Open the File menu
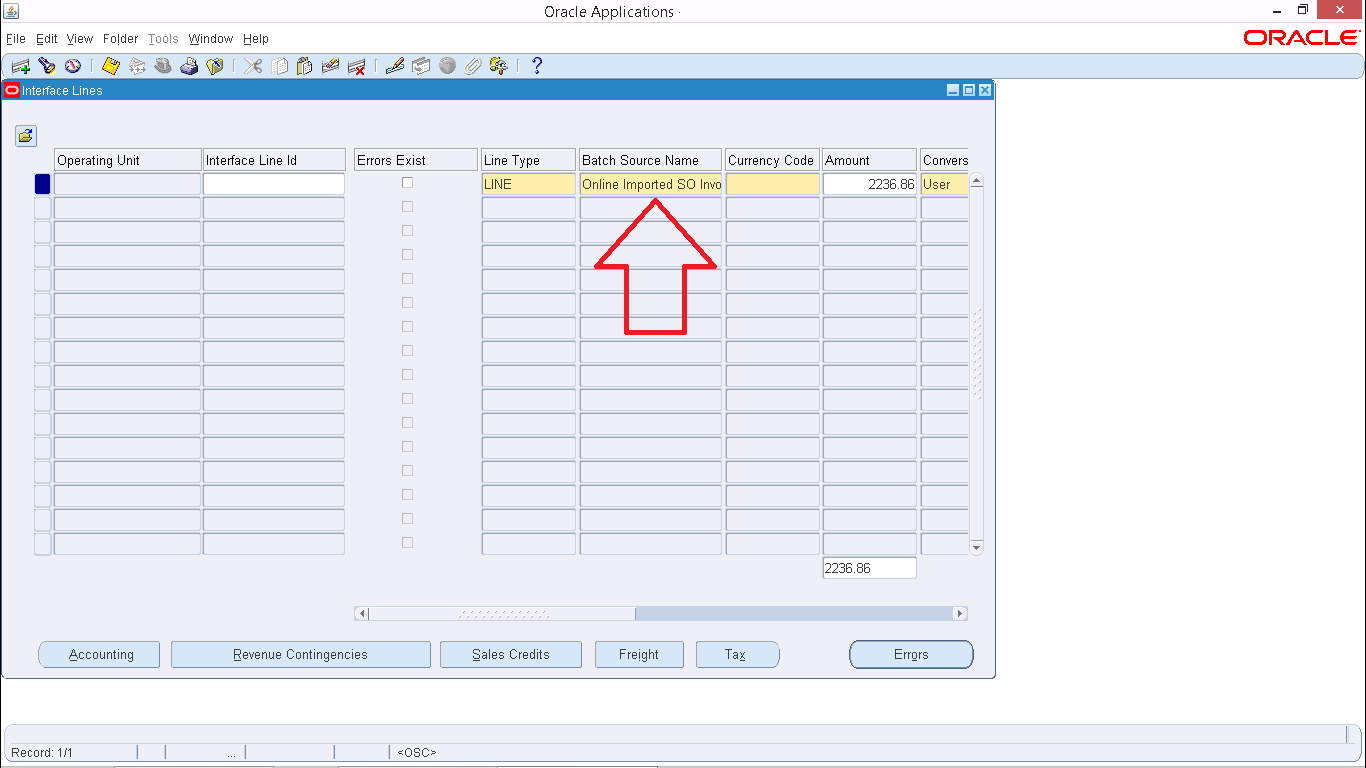1366x768 pixels. pos(15,39)
